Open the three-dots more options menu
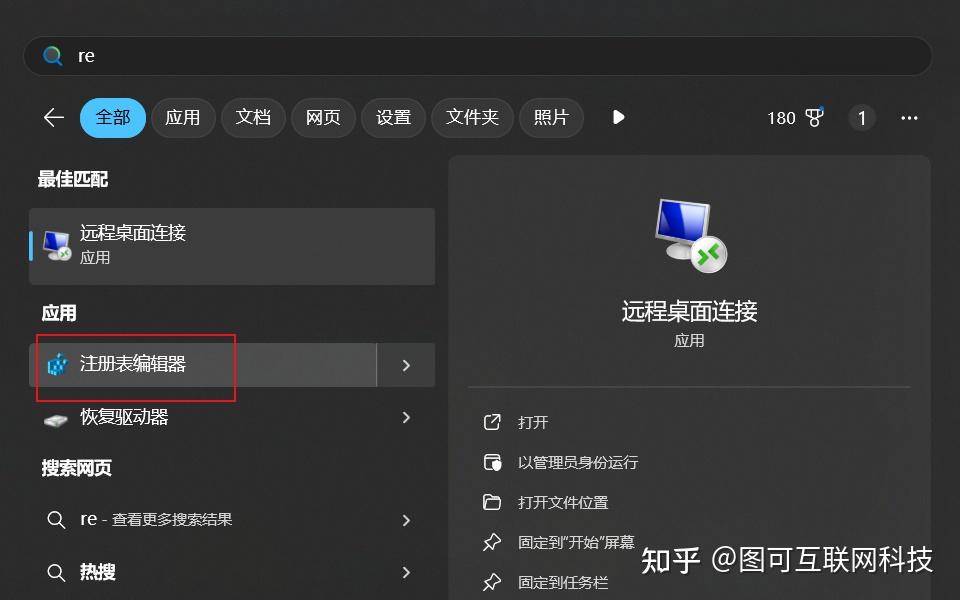Screen dimensions: 960x600 (x=909, y=118)
